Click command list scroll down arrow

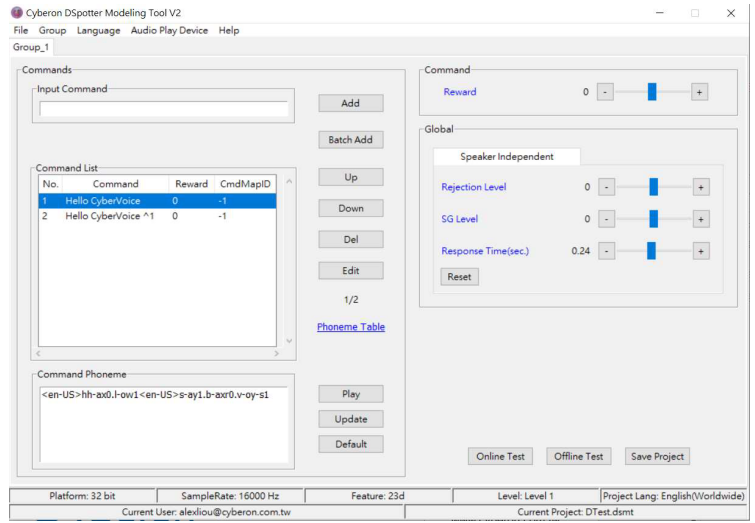289,340
